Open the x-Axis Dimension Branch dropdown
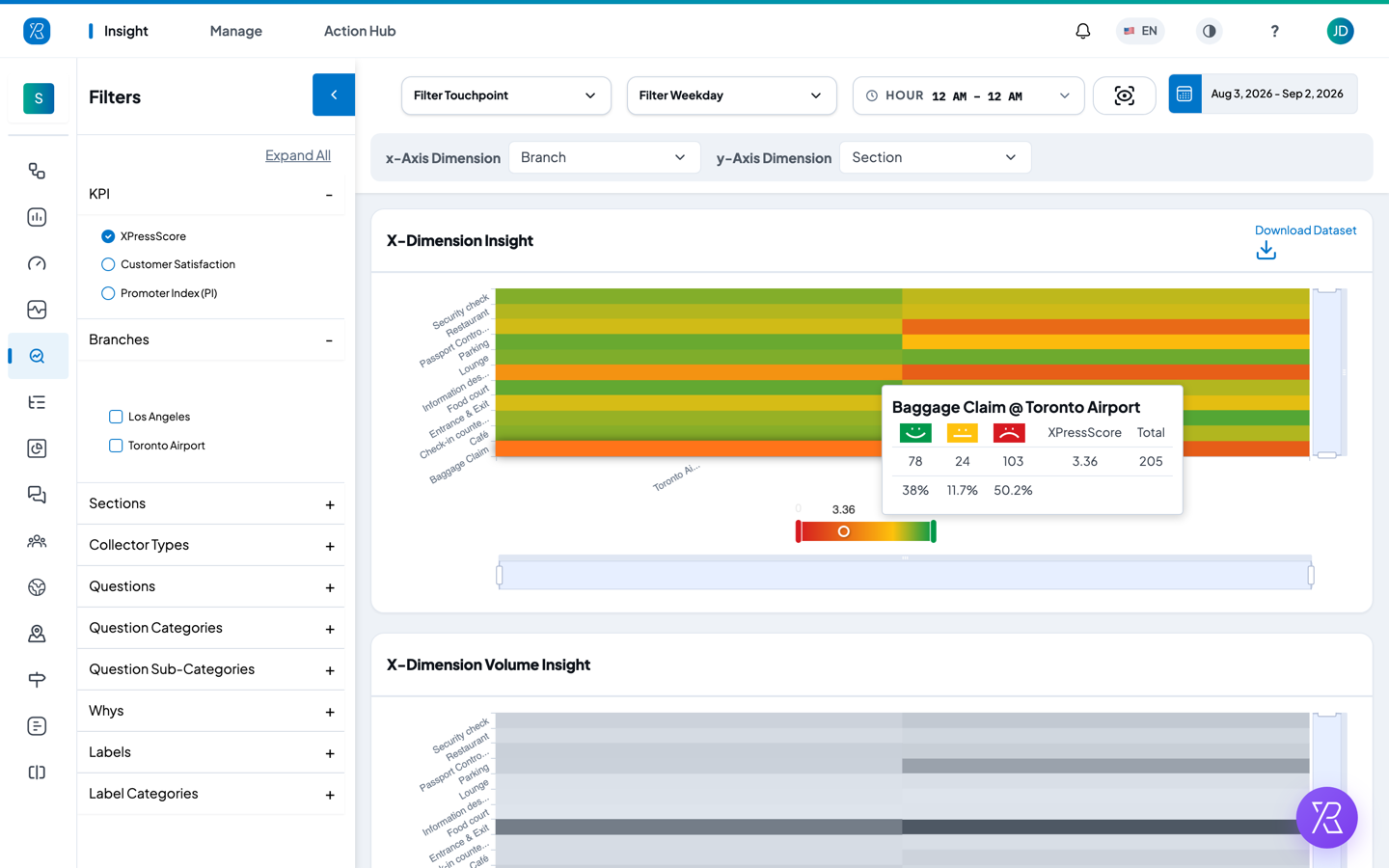1389x868 pixels. click(604, 157)
